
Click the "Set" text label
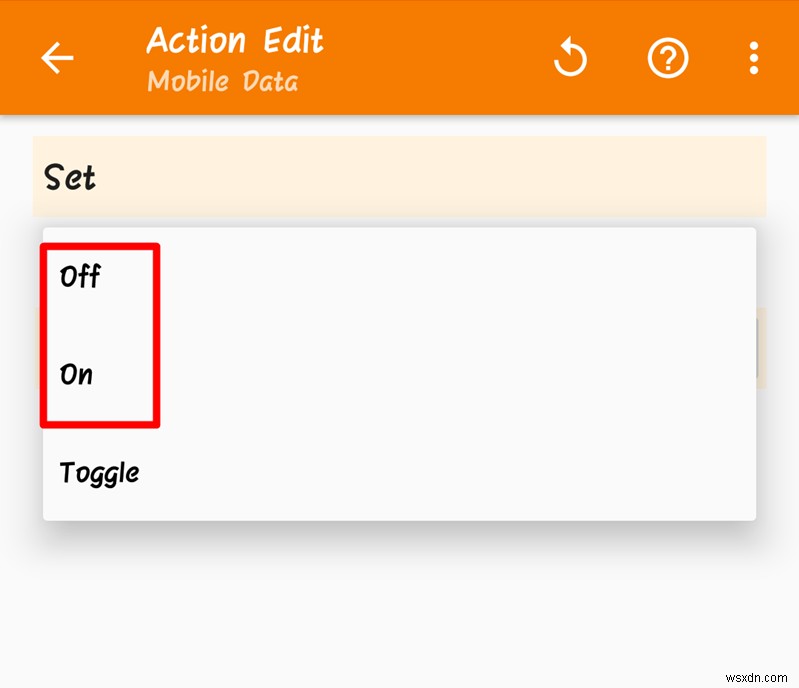point(70,178)
